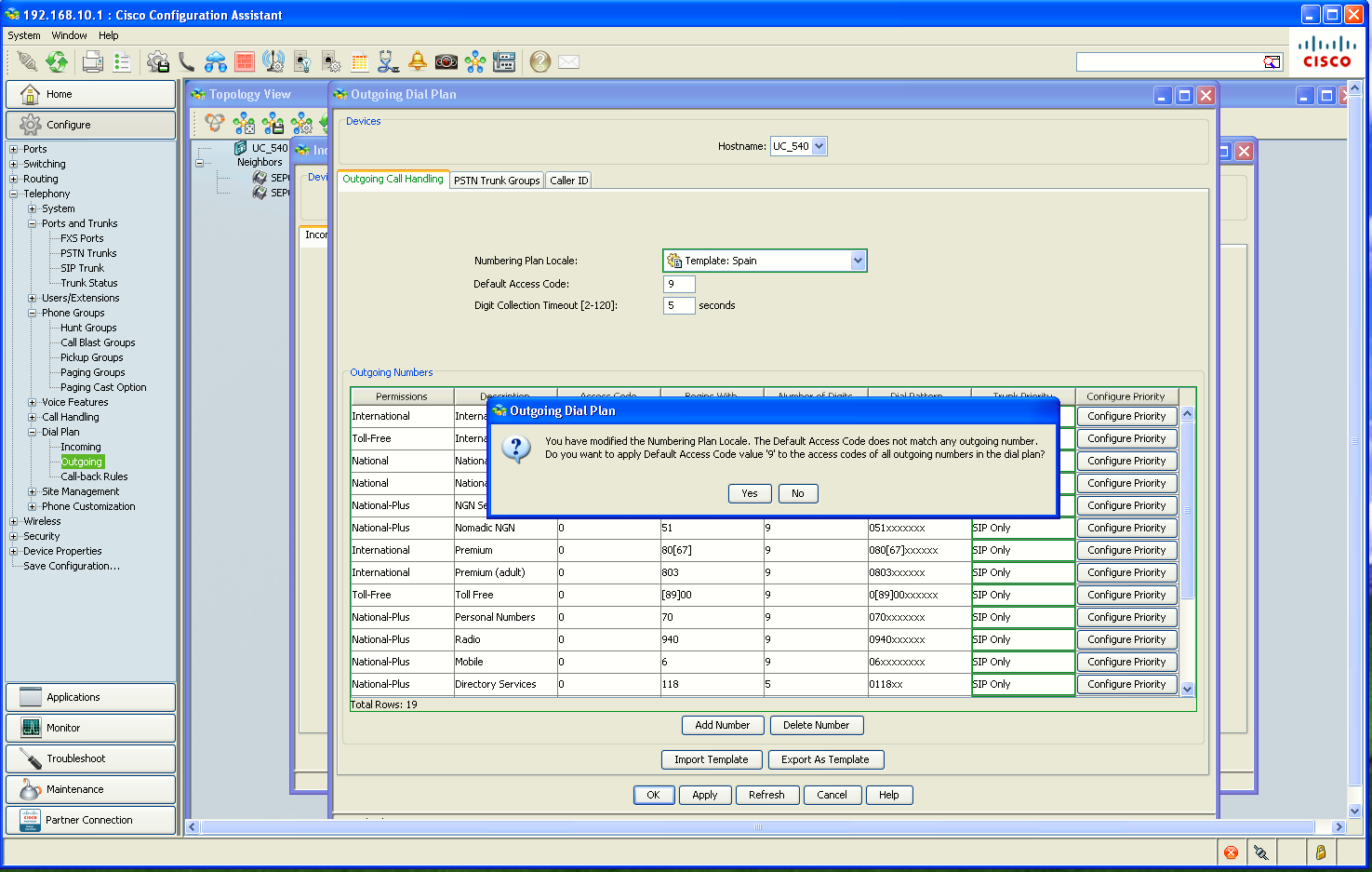
Task: Click the Save Configuration gear icon
Action: (x=158, y=61)
